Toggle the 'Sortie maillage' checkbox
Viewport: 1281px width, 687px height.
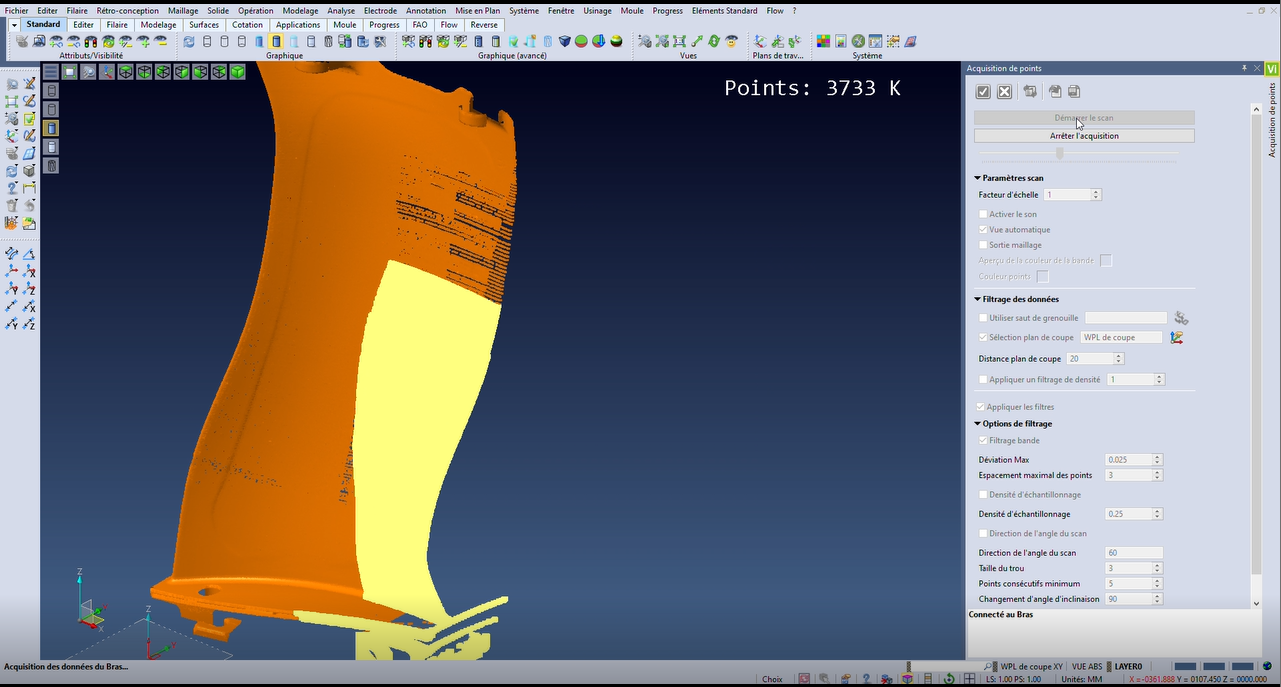point(983,245)
